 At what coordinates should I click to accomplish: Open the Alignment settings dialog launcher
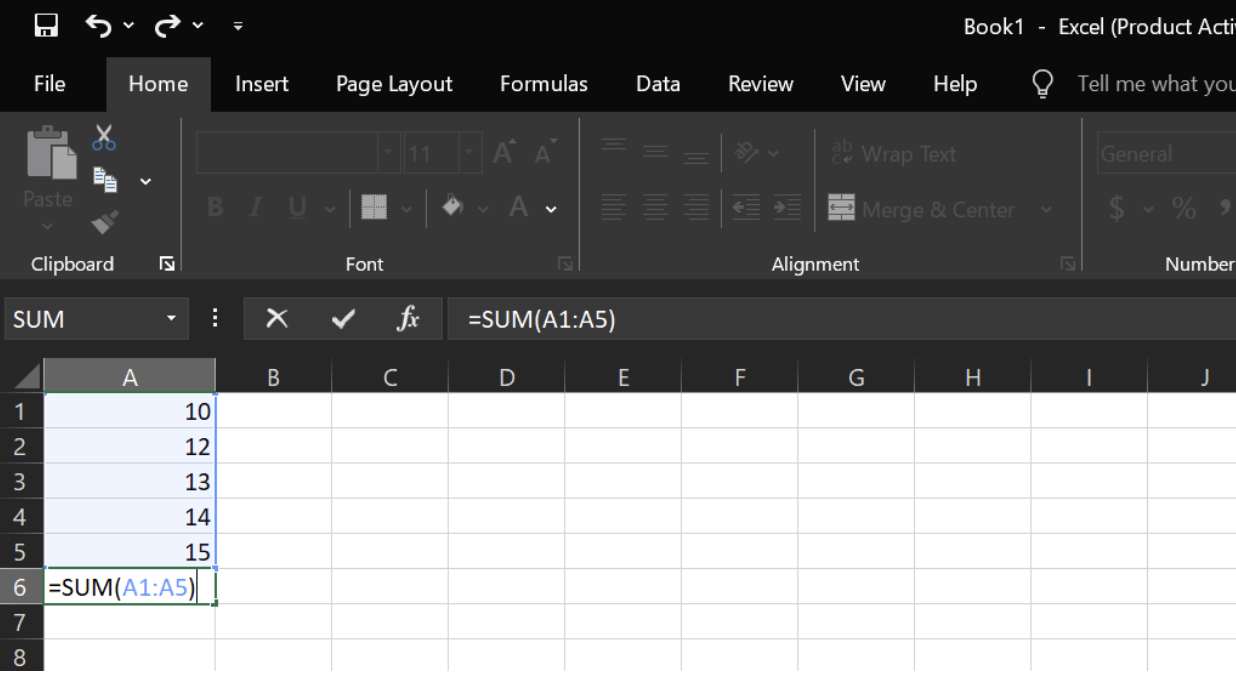click(x=1066, y=264)
